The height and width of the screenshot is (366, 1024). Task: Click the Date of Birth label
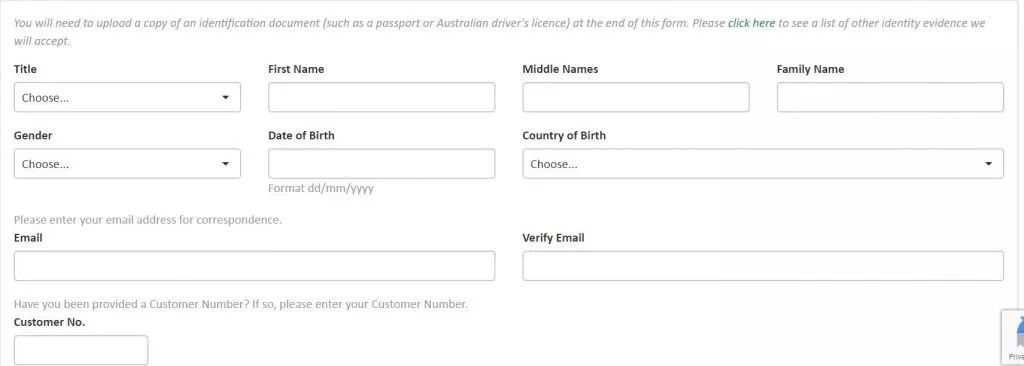click(x=301, y=136)
